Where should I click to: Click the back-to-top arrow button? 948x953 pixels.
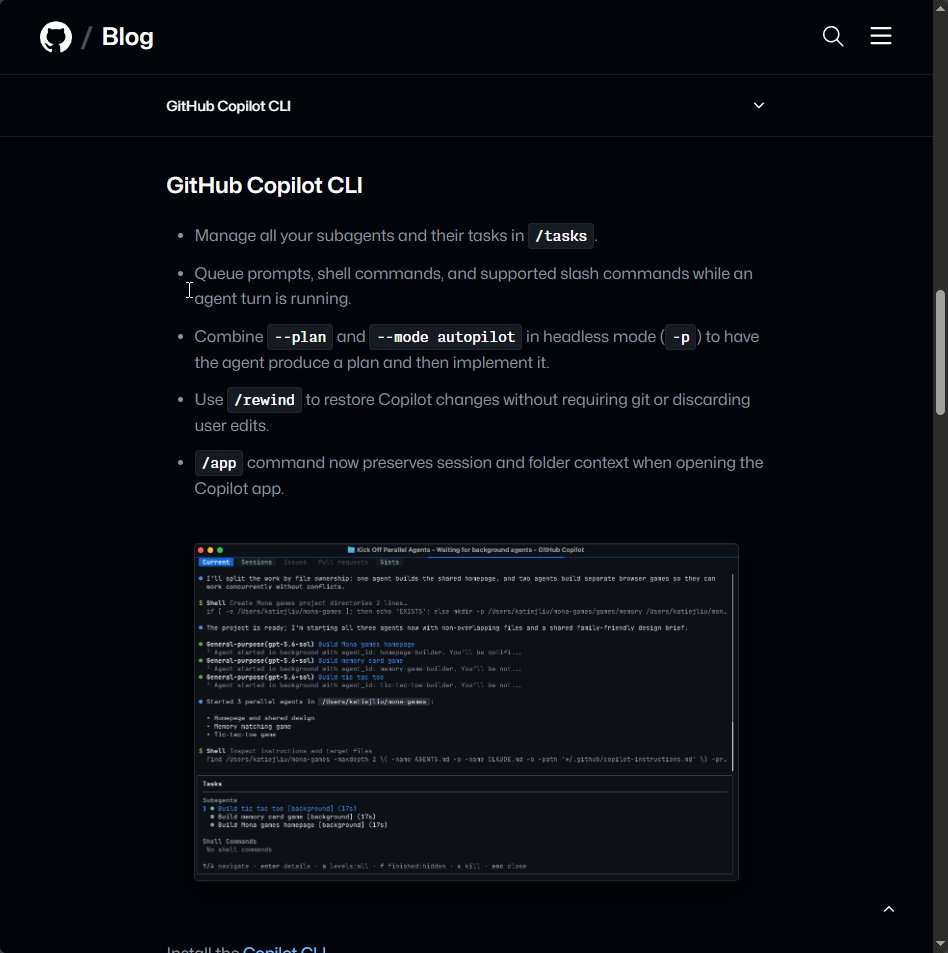tap(888, 909)
